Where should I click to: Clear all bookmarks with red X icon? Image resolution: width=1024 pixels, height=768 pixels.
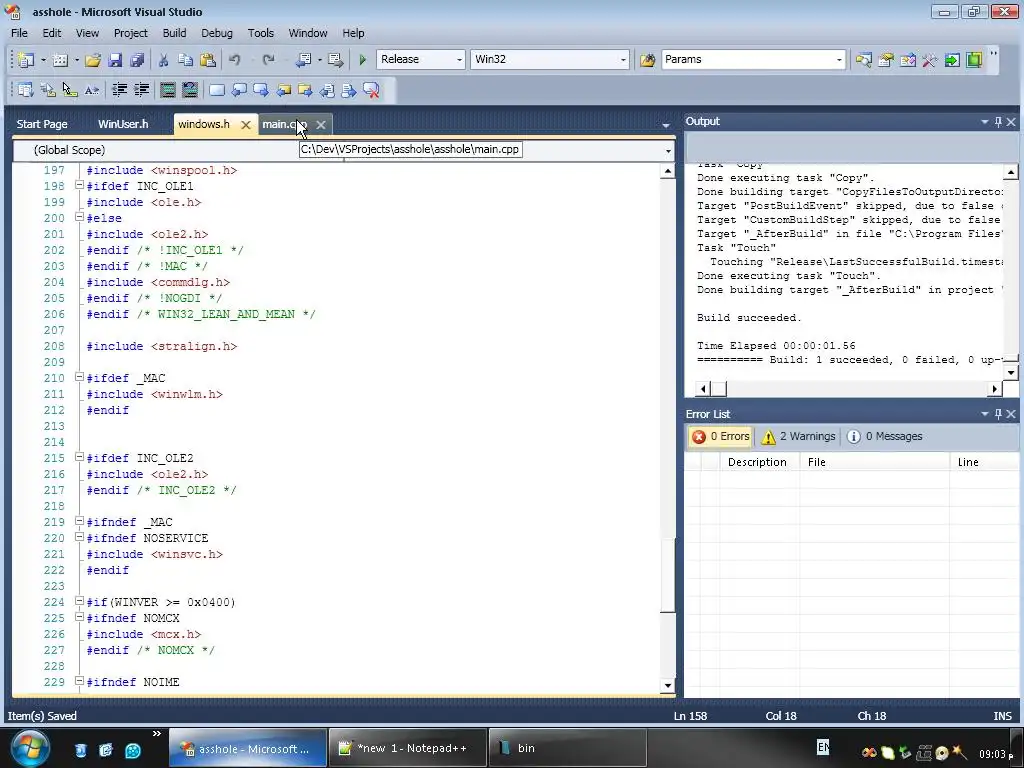tap(371, 90)
